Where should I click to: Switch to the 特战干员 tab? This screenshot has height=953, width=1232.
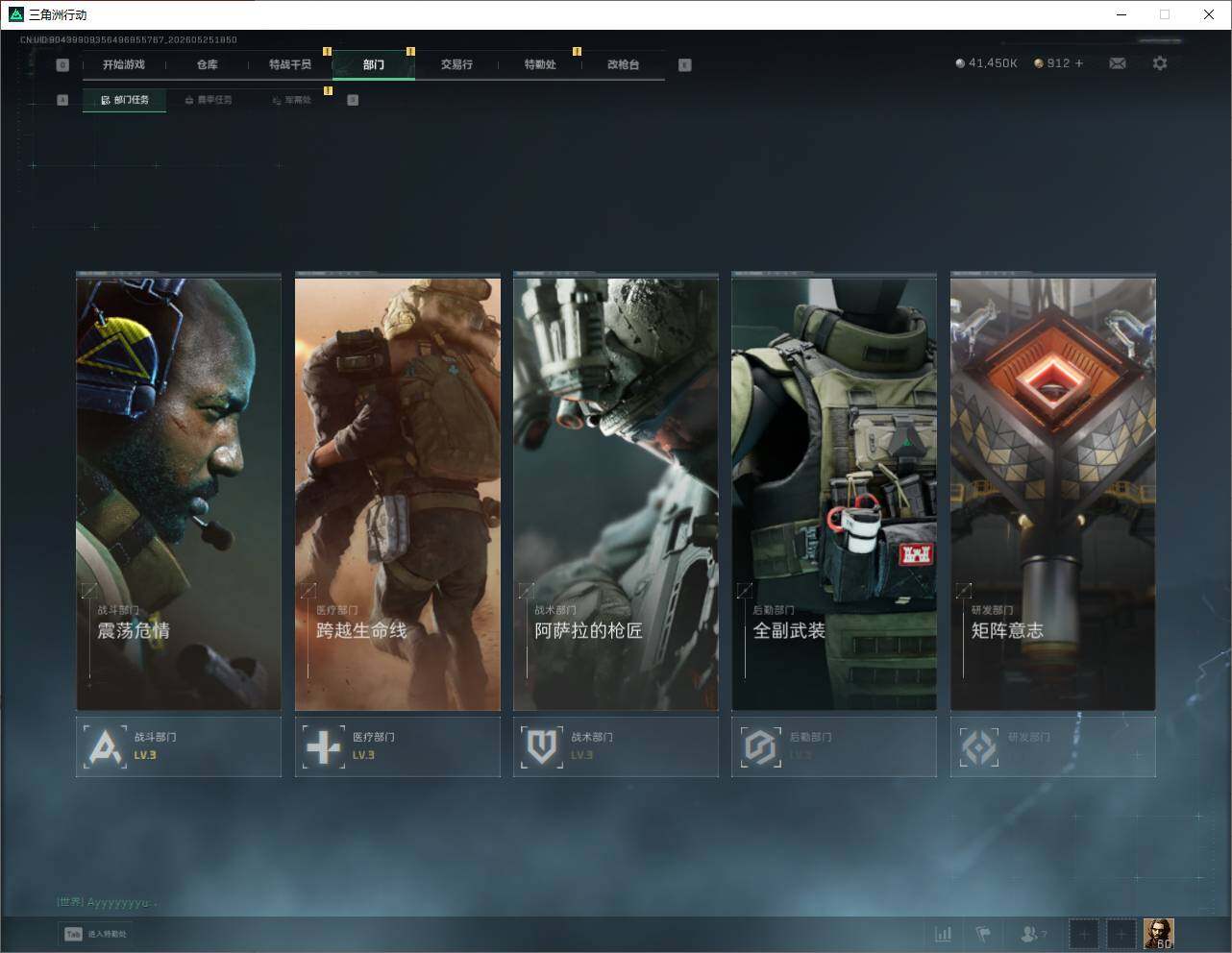pyautogui.click(x=290, y=64)
